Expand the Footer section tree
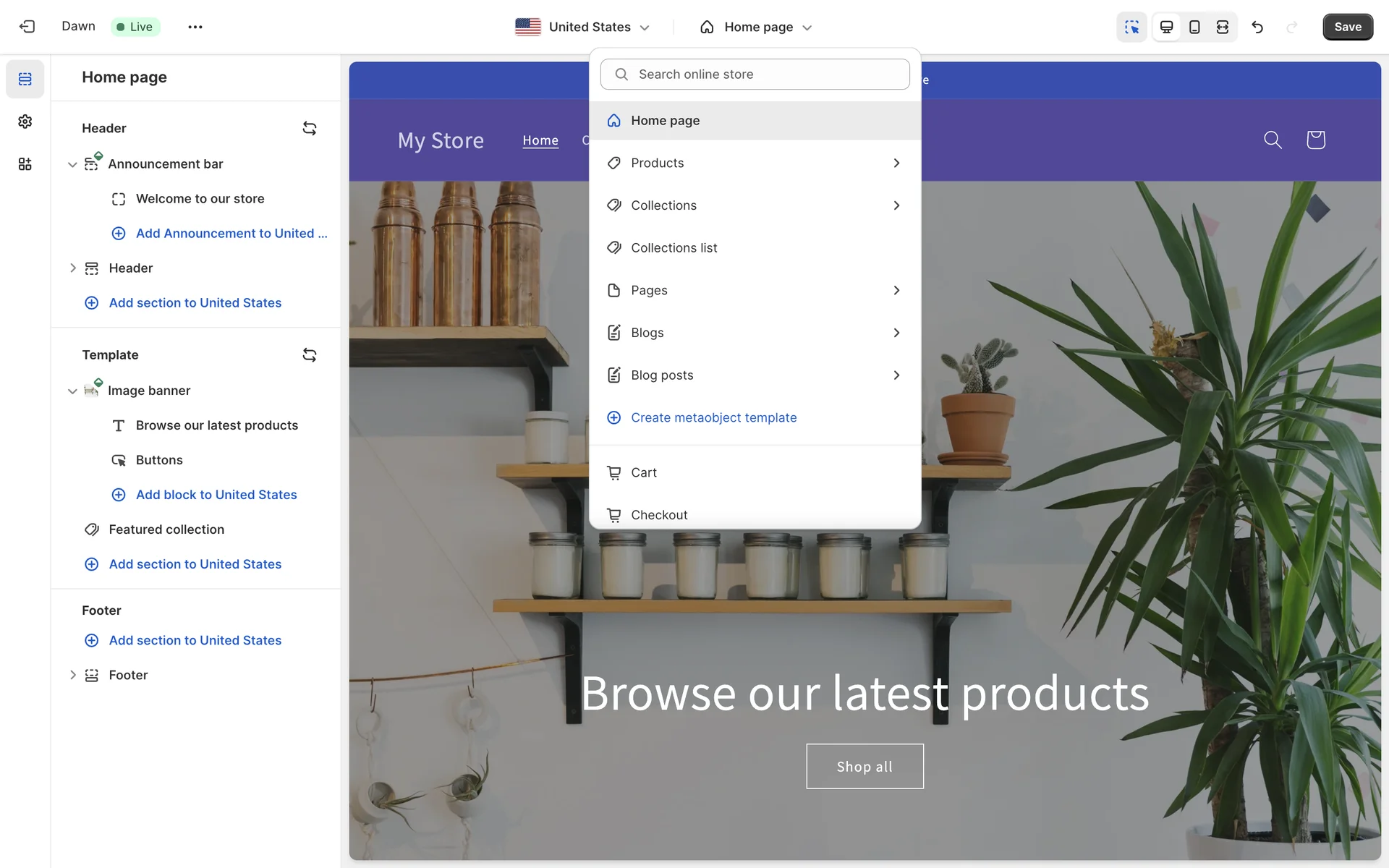The height and width of the screenshot is (868, 1389). pos(72,675)
